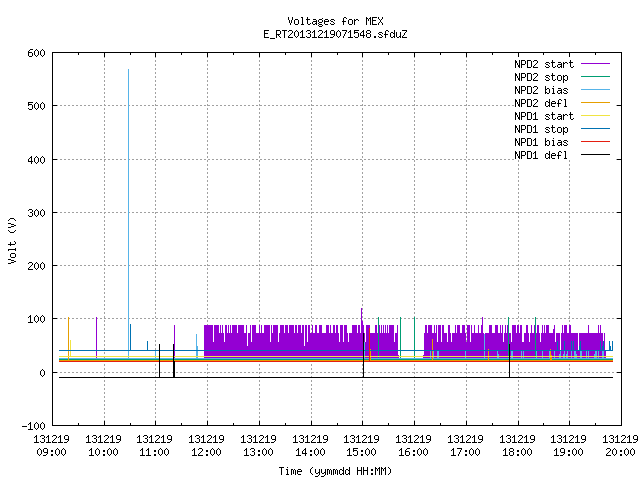Click the green NPD2 stop legend line
Image resolution: width=640 pixels, height=480 pixels.
click(x=596, y=77)
